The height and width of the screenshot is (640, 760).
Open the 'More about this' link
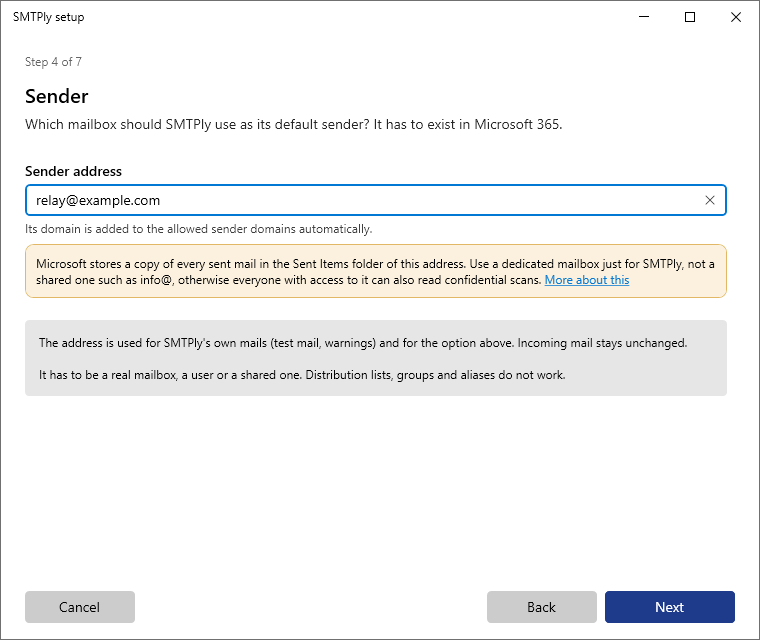[586, 280]
